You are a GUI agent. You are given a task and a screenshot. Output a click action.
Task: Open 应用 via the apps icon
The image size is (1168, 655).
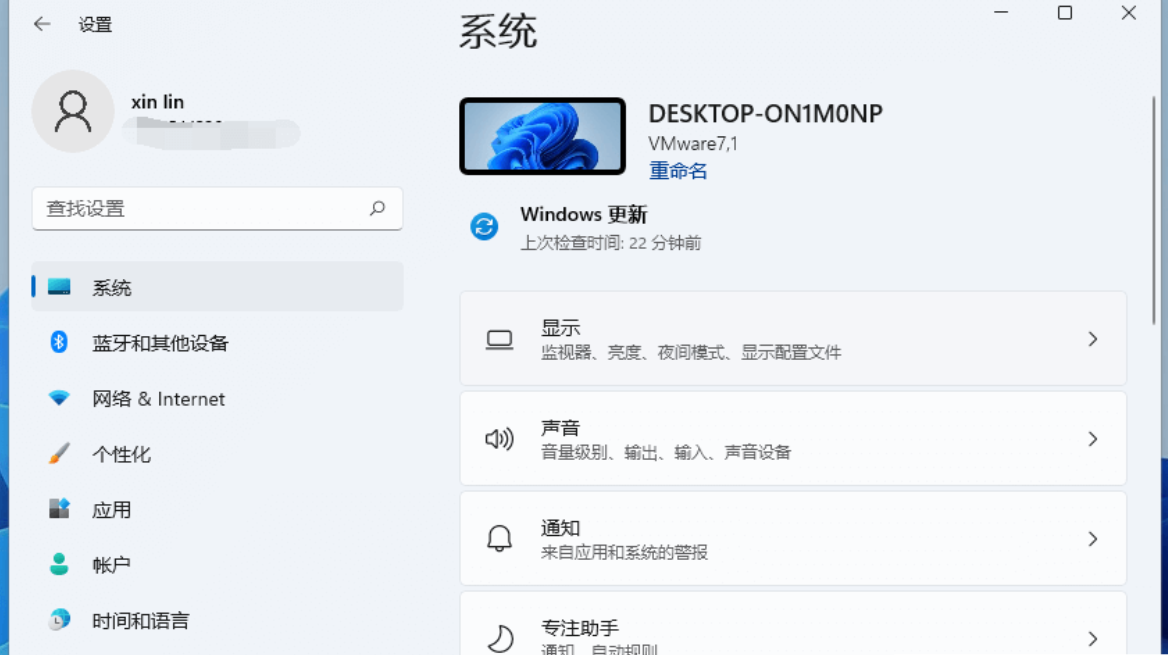(x=59, y=509)
